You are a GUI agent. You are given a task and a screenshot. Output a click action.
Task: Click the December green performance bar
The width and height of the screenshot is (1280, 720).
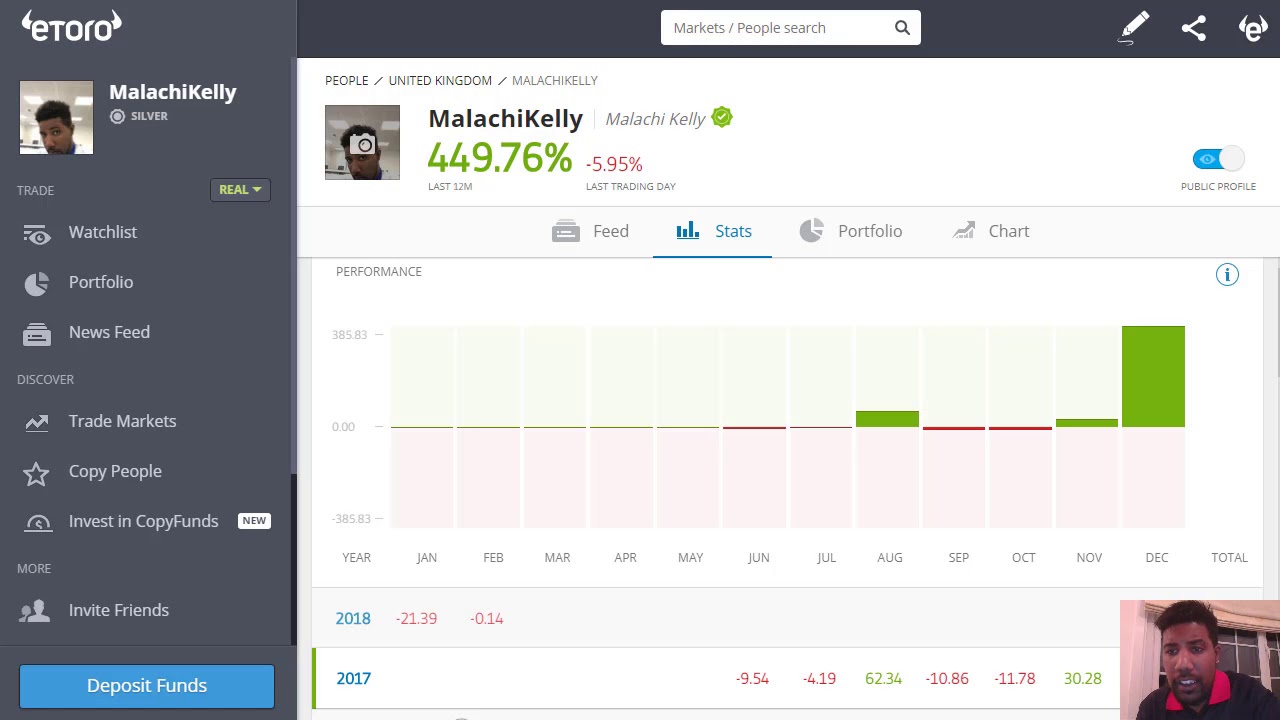coord(1153,376)
